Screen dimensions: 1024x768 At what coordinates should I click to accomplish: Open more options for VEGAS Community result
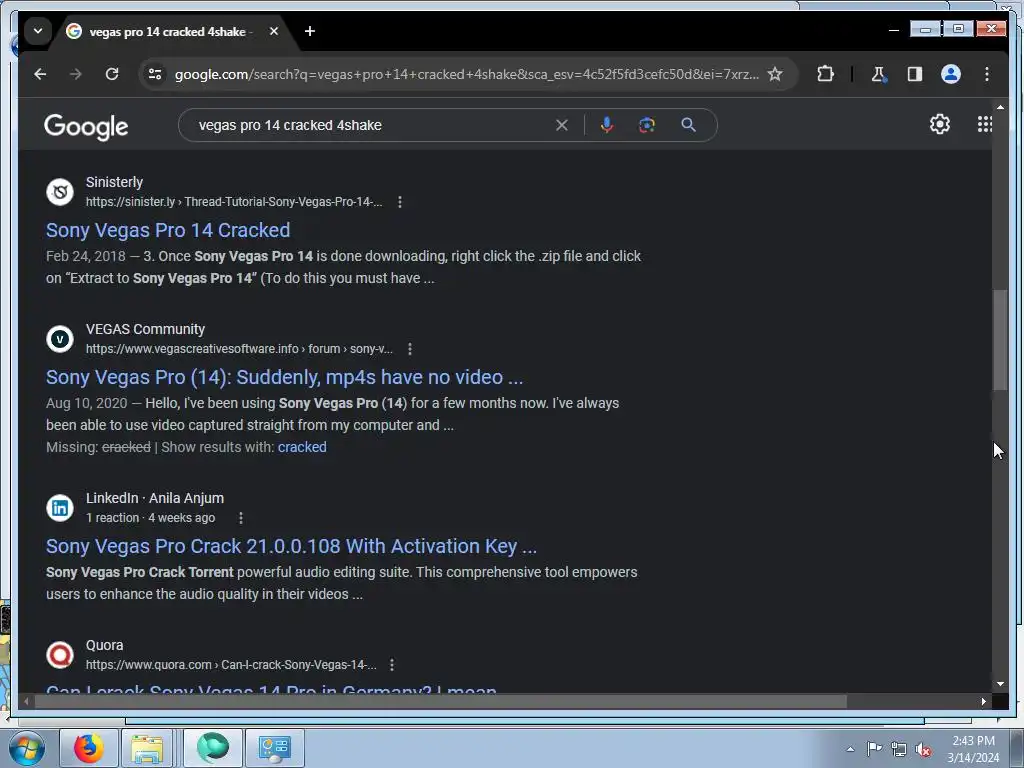click(409, 349)
